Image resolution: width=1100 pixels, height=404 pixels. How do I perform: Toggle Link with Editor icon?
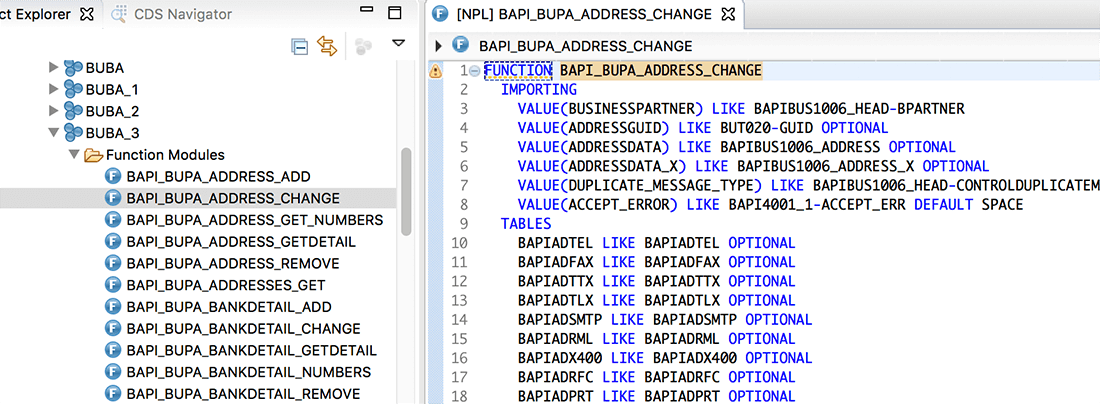[x=326, y=45]
